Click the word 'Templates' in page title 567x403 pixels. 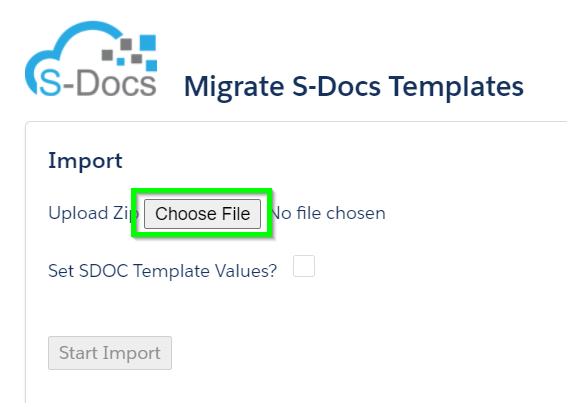[456, 87]
